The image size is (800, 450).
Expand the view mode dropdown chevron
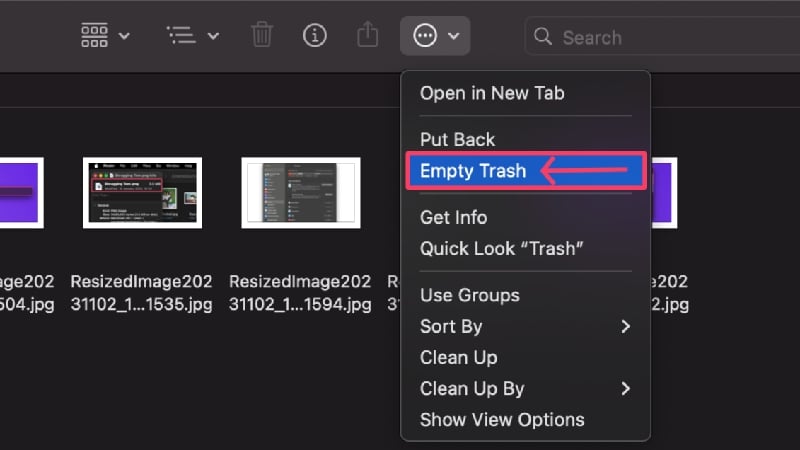click(x=124, y=36)
